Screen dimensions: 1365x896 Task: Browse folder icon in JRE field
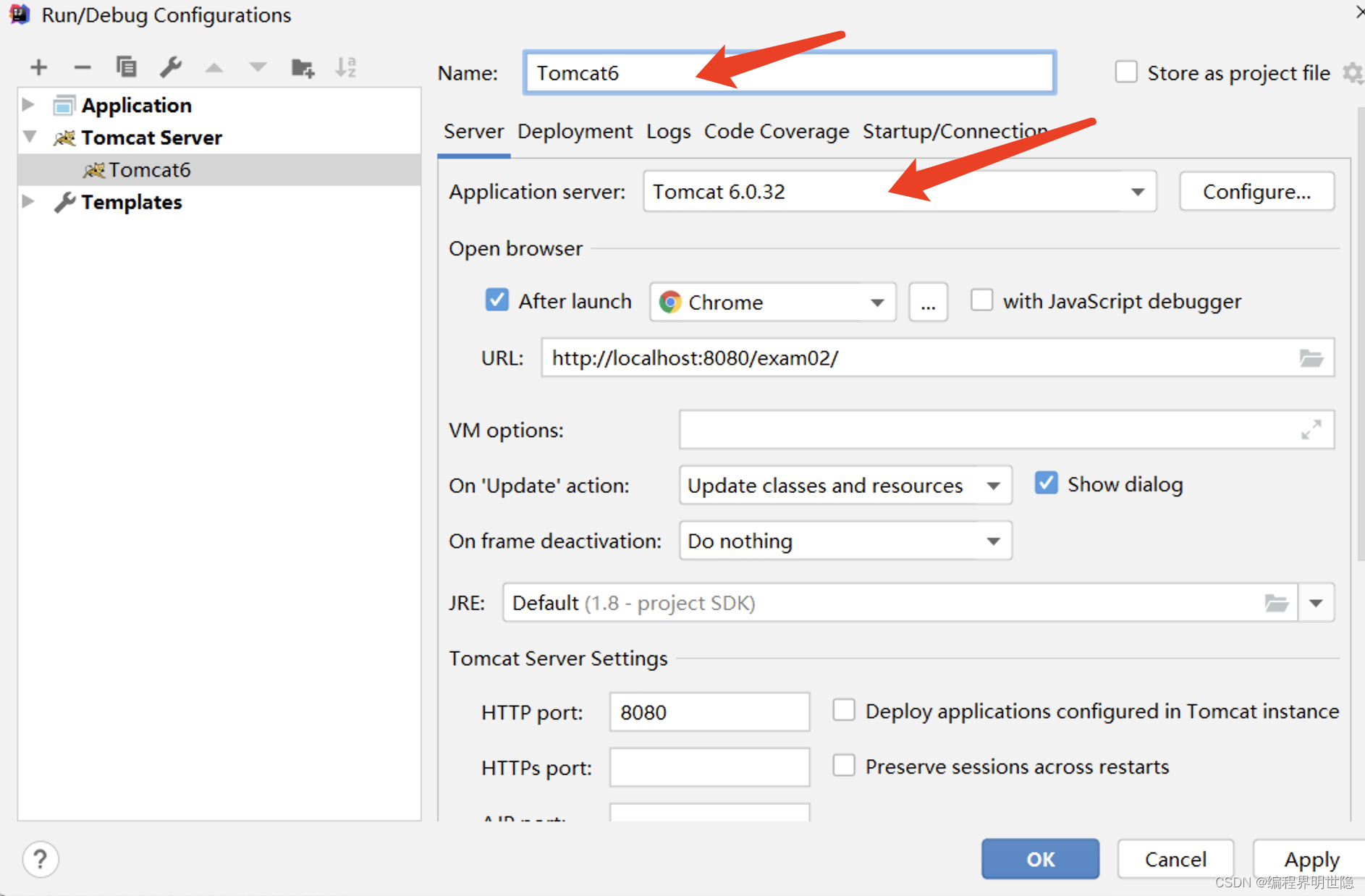click(x=1276, y=602)
